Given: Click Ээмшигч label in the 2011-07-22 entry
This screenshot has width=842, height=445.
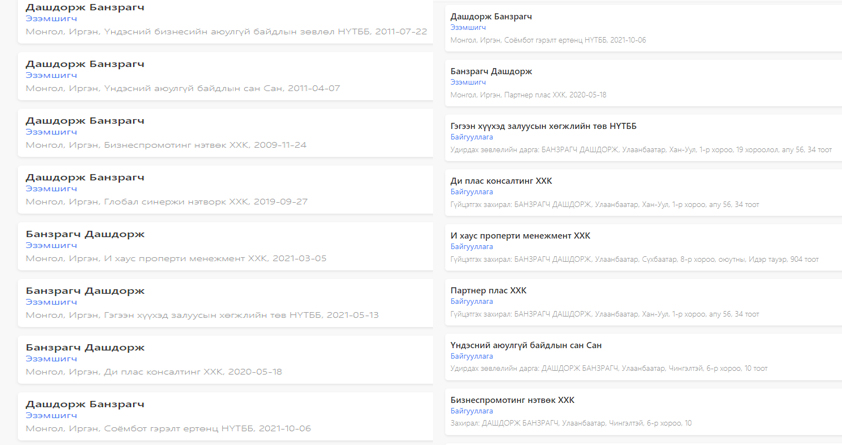Looking at the screenshot, I should pyautogui.click(x=51, y=19).
